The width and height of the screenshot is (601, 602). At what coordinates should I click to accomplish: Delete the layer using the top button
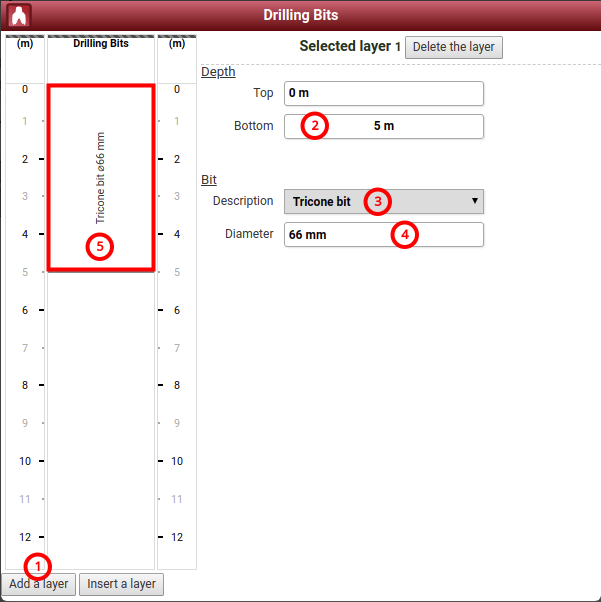tap(453, 47)
